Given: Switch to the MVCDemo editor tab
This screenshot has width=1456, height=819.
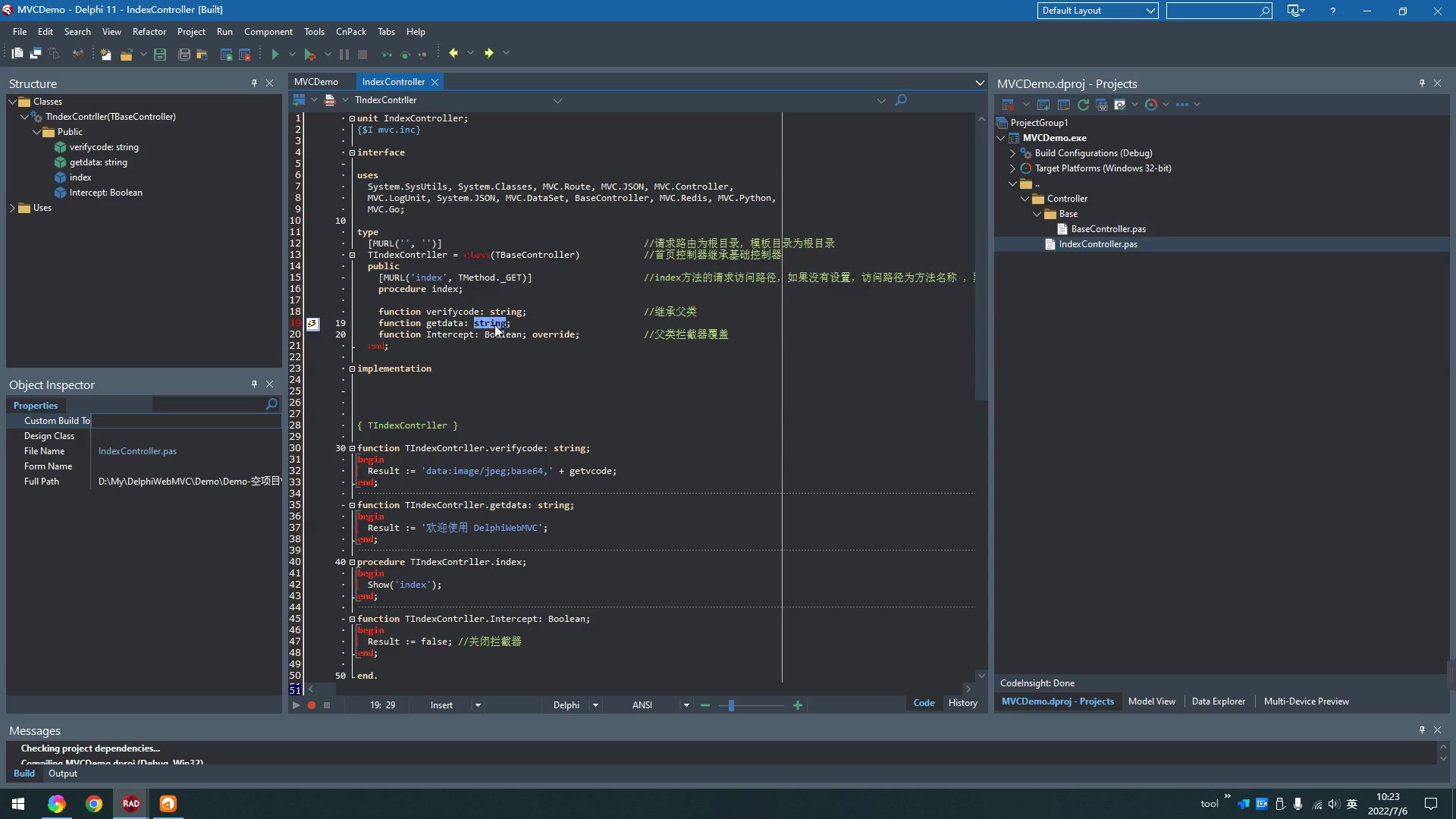Looking at the screenshot, I should 316,82.
